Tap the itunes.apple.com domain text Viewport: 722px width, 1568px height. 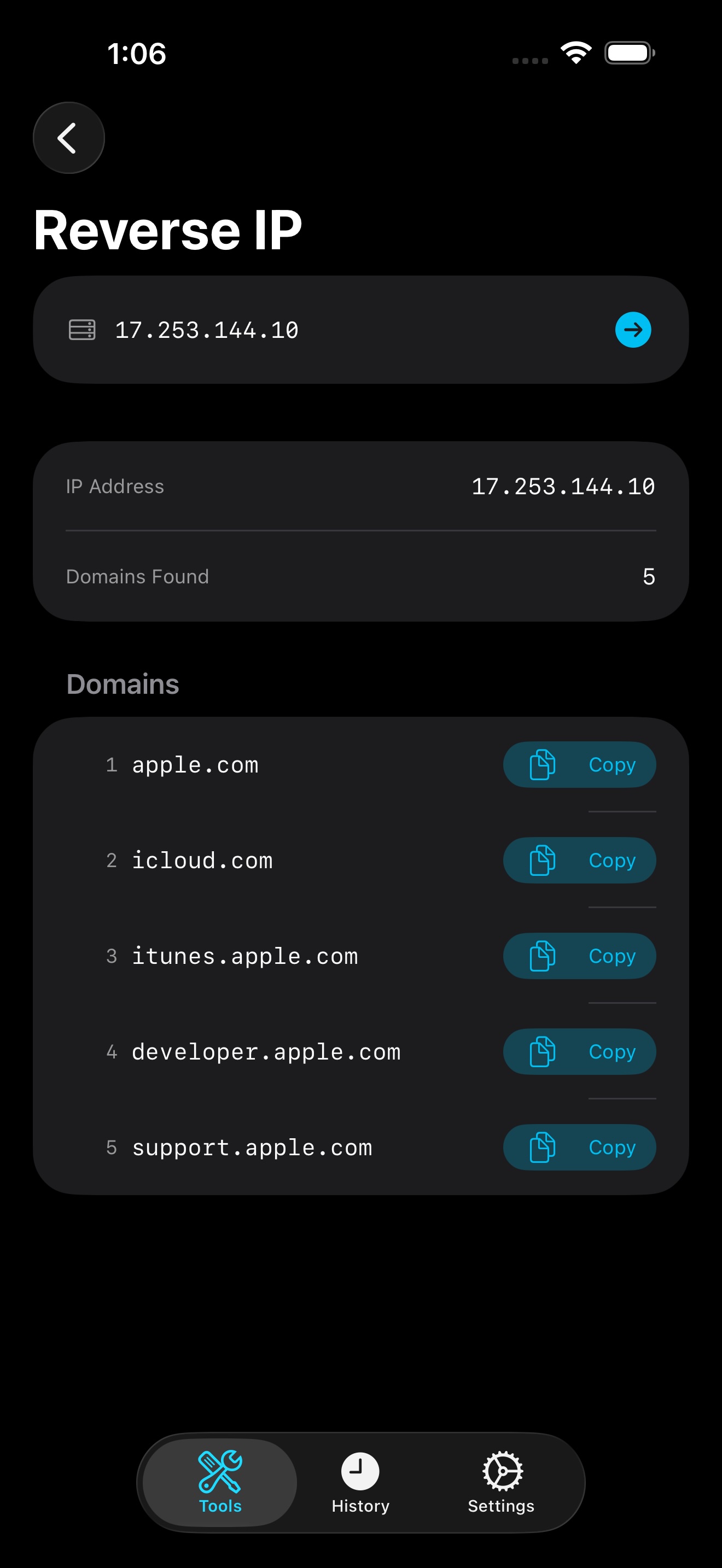tap(244, 956)
